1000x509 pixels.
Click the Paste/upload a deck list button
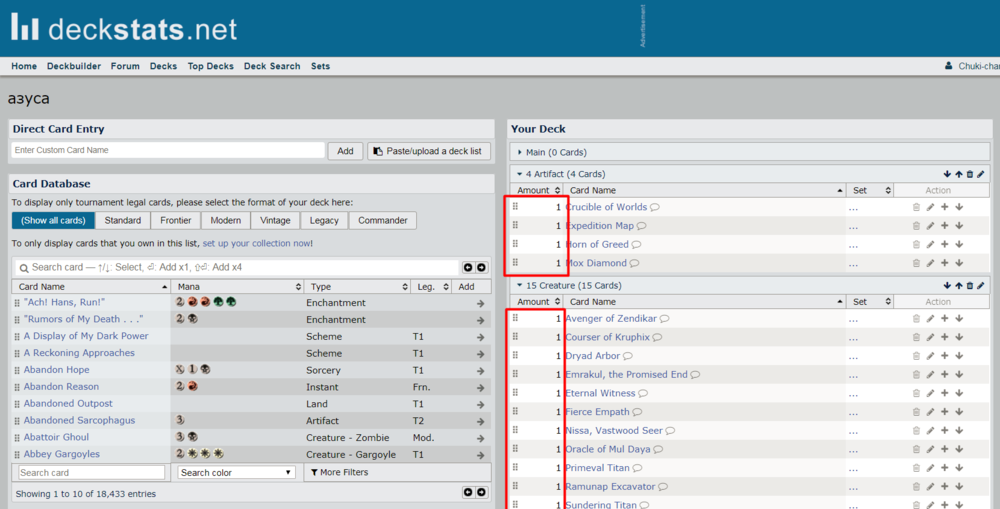click(x=428, y=151)
